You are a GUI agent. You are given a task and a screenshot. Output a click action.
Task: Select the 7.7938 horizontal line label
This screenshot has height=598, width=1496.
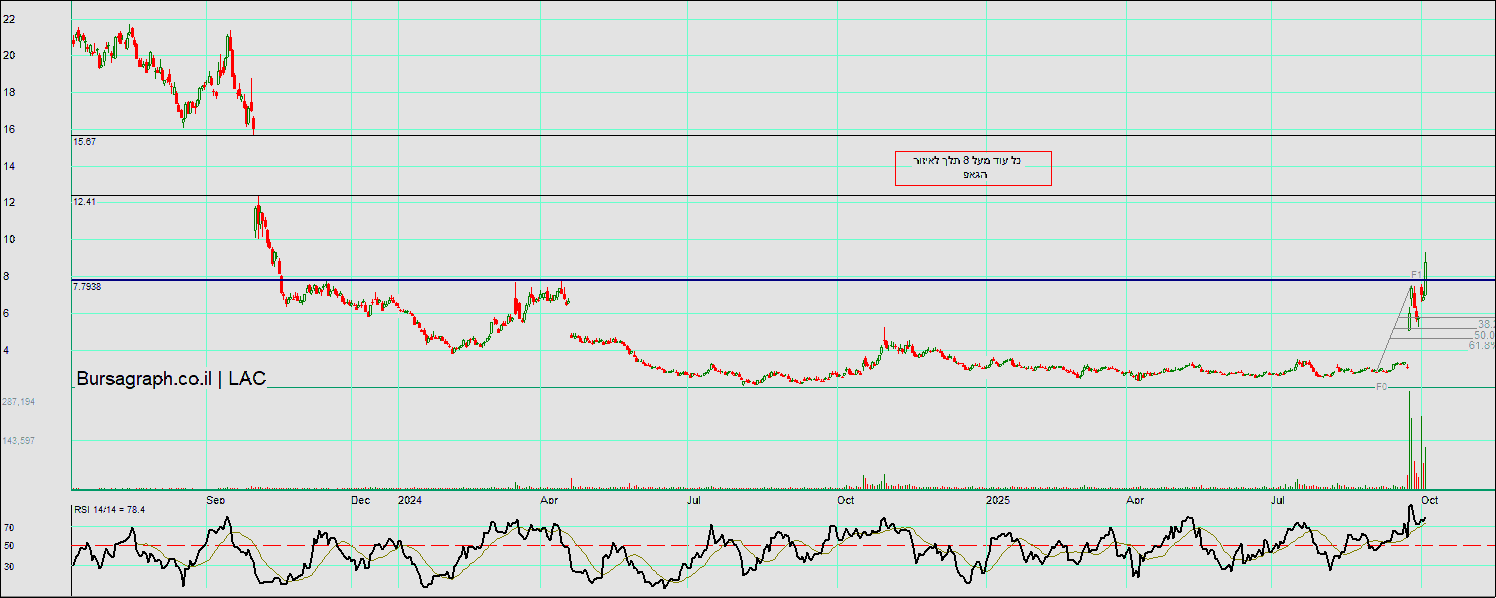pyautogui.click(x=87, y=287)
